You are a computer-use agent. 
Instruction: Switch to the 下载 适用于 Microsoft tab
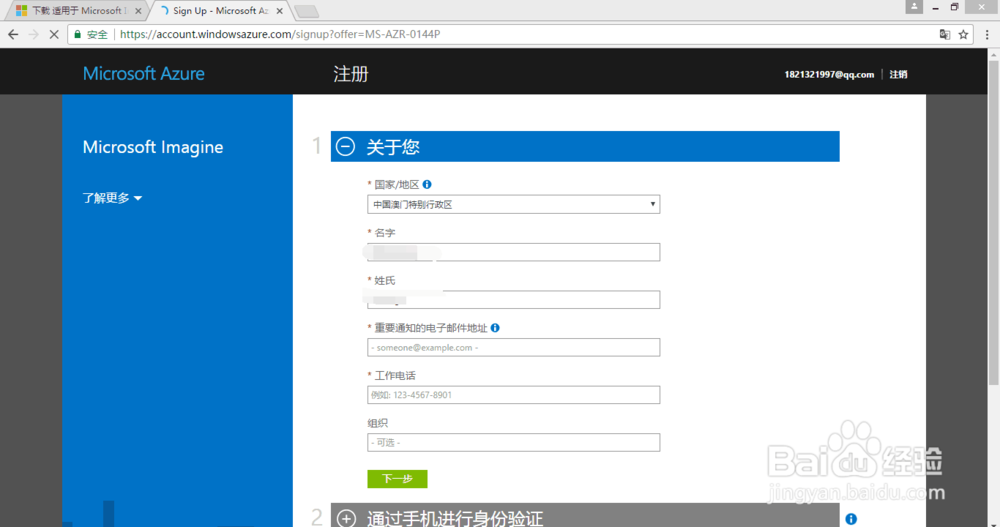point(78,11)
